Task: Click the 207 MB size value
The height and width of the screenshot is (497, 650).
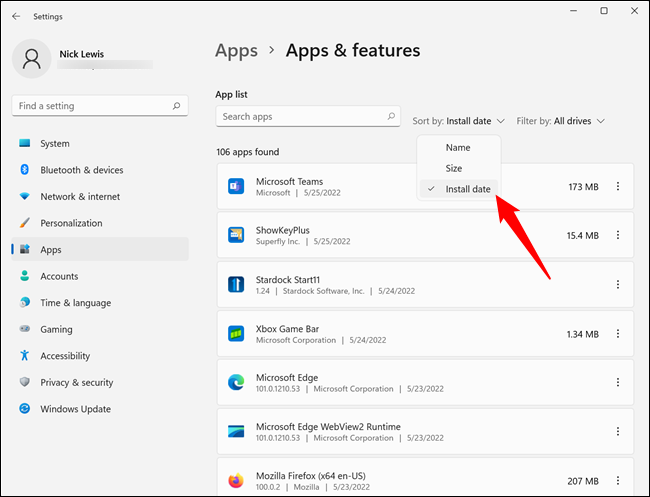Action: click(x=583, y=481)
